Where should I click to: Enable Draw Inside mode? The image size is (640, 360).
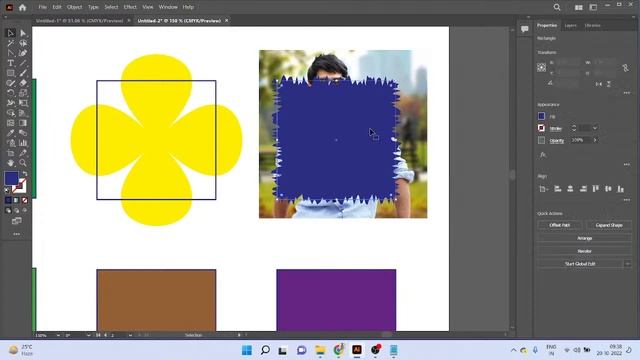tap(24, 211)
